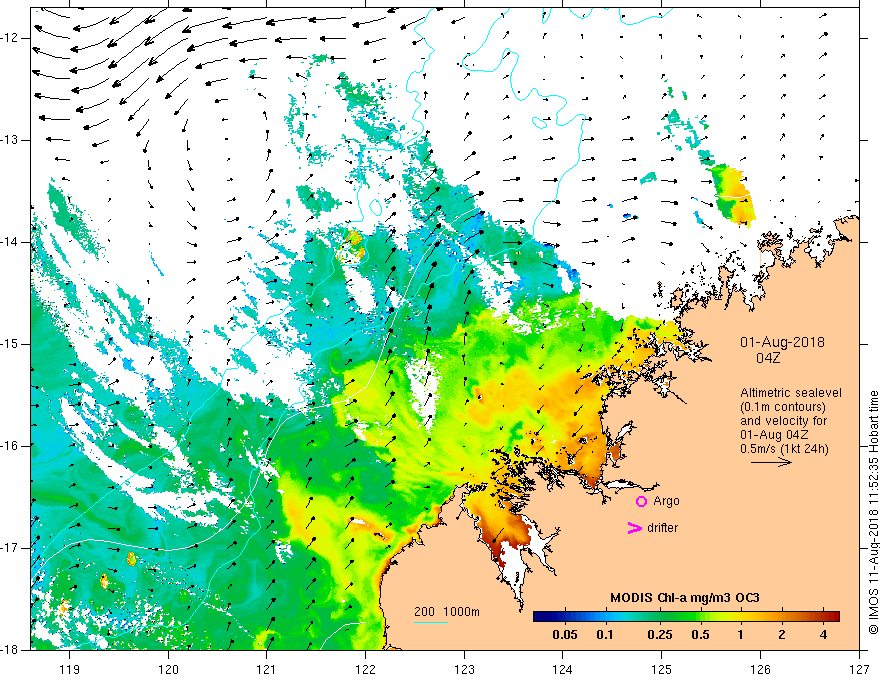Click longitude axis label '125'
Viewport: 880px width, 680px height.
[662, 669]
